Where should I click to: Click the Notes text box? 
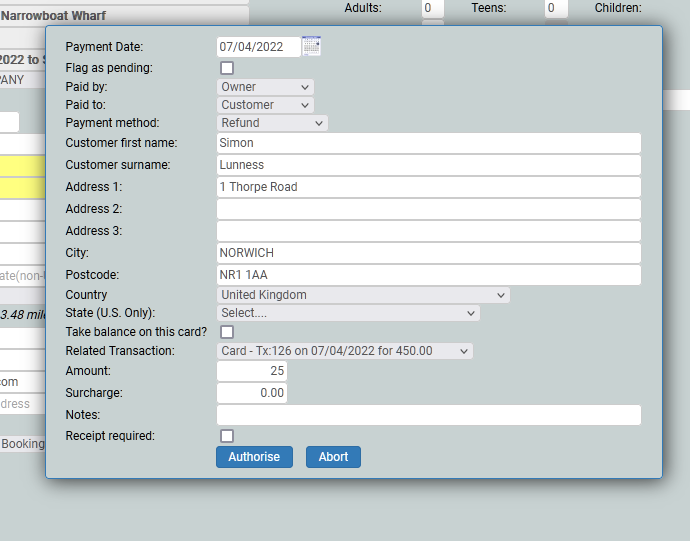coord(428,415)
